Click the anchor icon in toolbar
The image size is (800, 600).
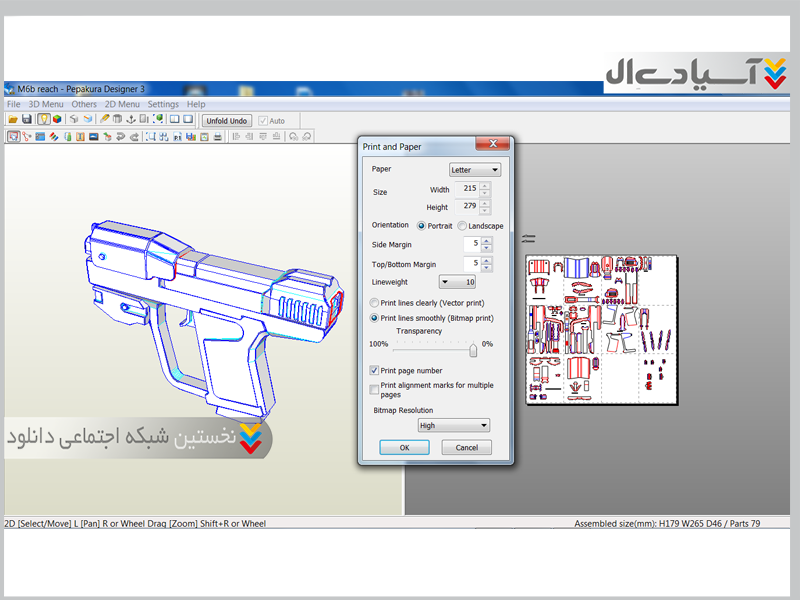click(130, 120)
